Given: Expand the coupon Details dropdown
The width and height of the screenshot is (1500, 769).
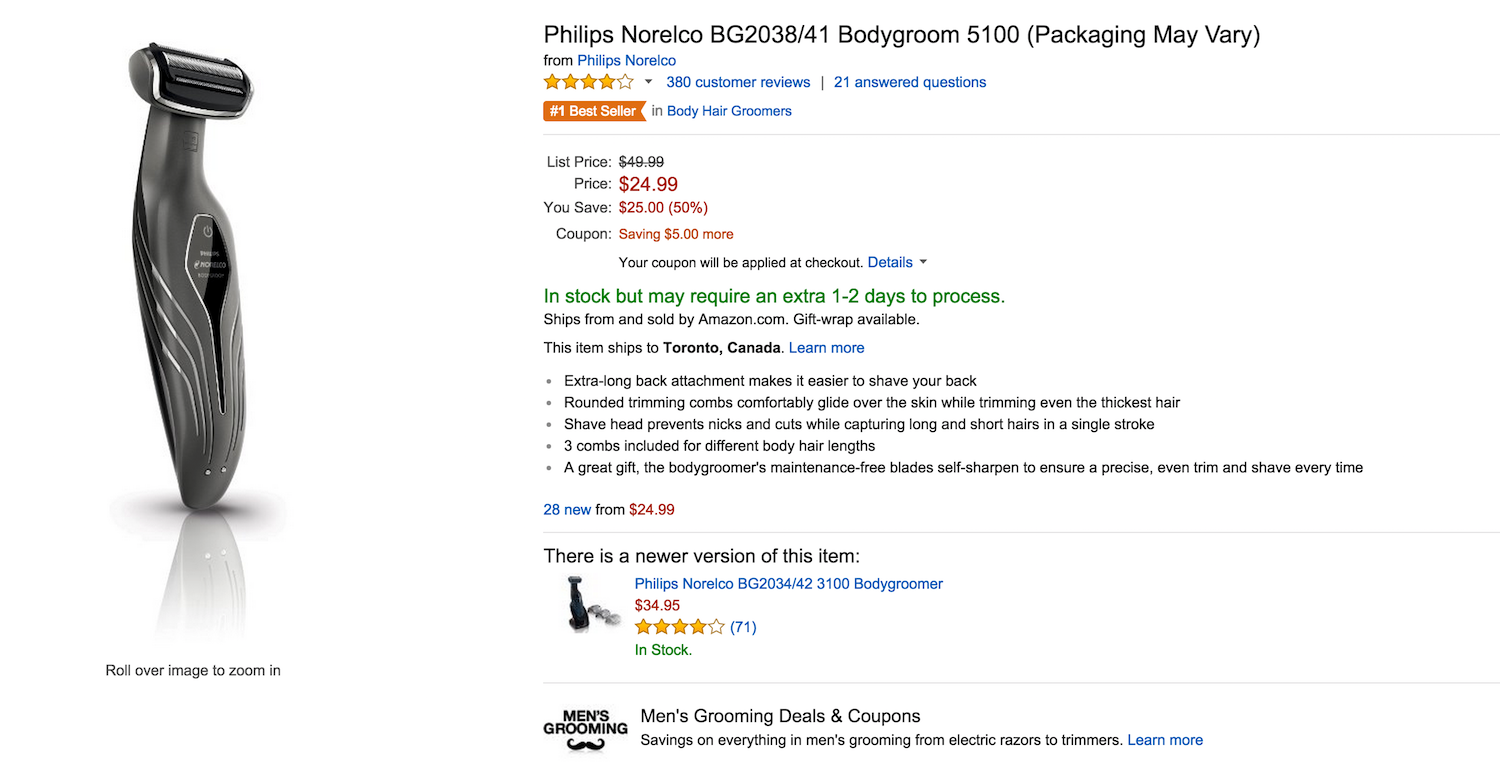Looking at the screenshot, I should pos(897,262).
